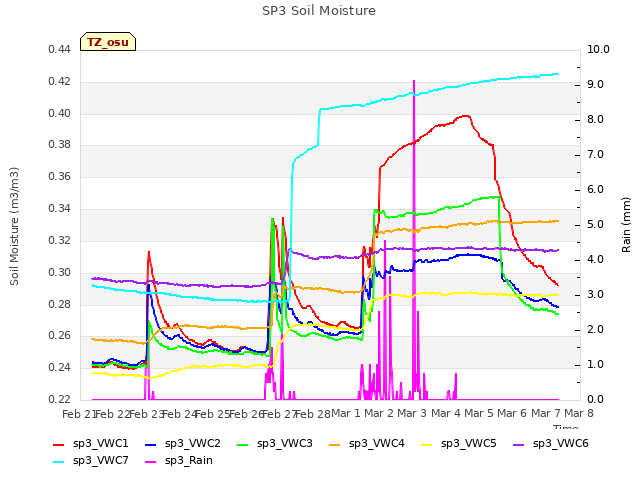Click the Feb 21 date label
This screenshot has width=640, height=480.
coord(78,414)
